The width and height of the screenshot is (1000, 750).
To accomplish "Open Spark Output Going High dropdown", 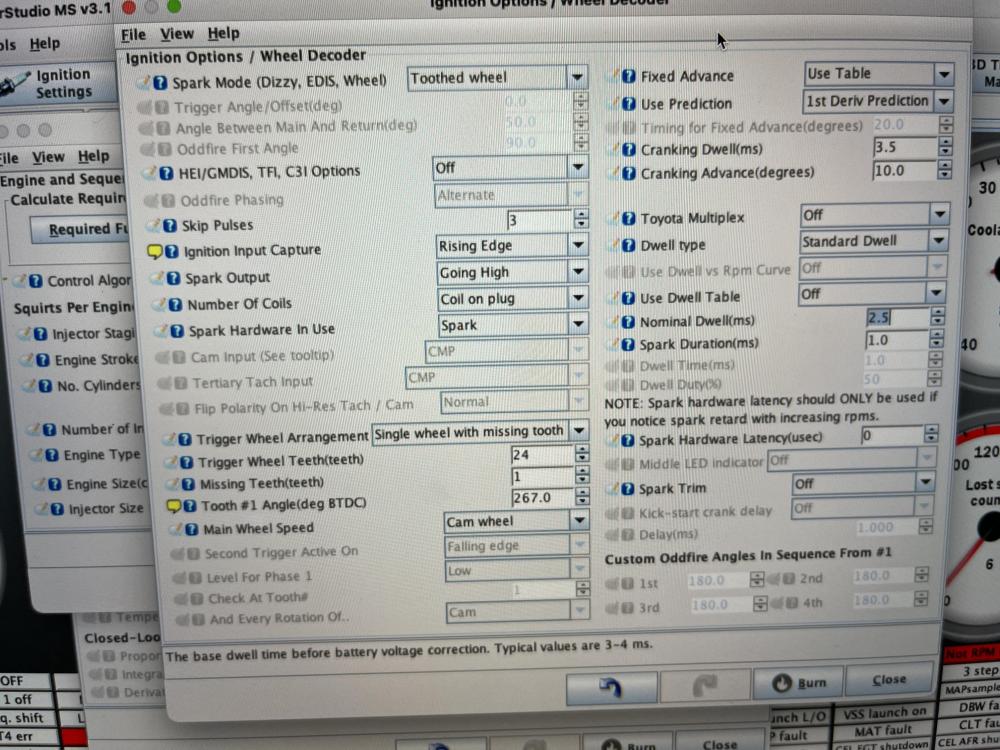I will (512, 272).
